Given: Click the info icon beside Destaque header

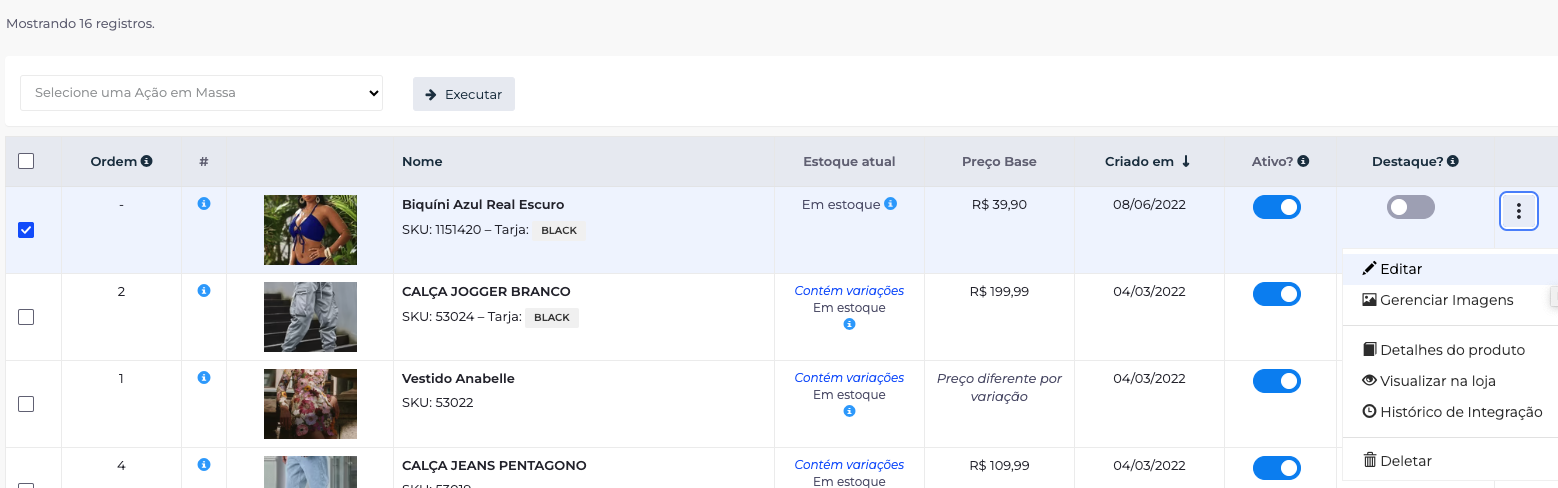Looking at the screenshot, I should [x=1453, y=161].
